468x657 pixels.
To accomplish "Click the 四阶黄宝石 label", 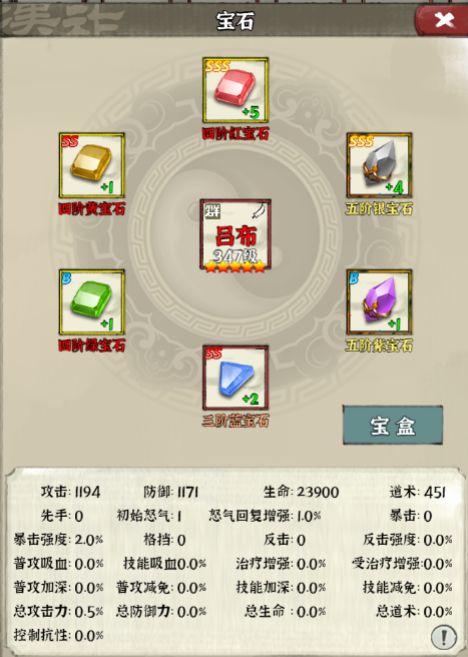I will tap(92, 209).
